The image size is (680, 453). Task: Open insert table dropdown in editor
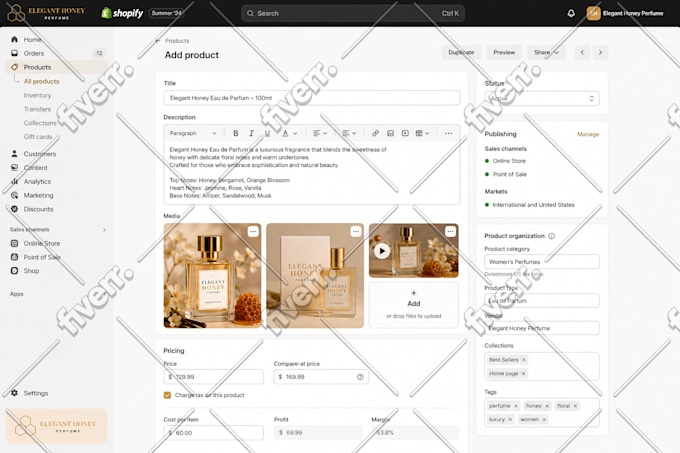click(x=422, y=133)
